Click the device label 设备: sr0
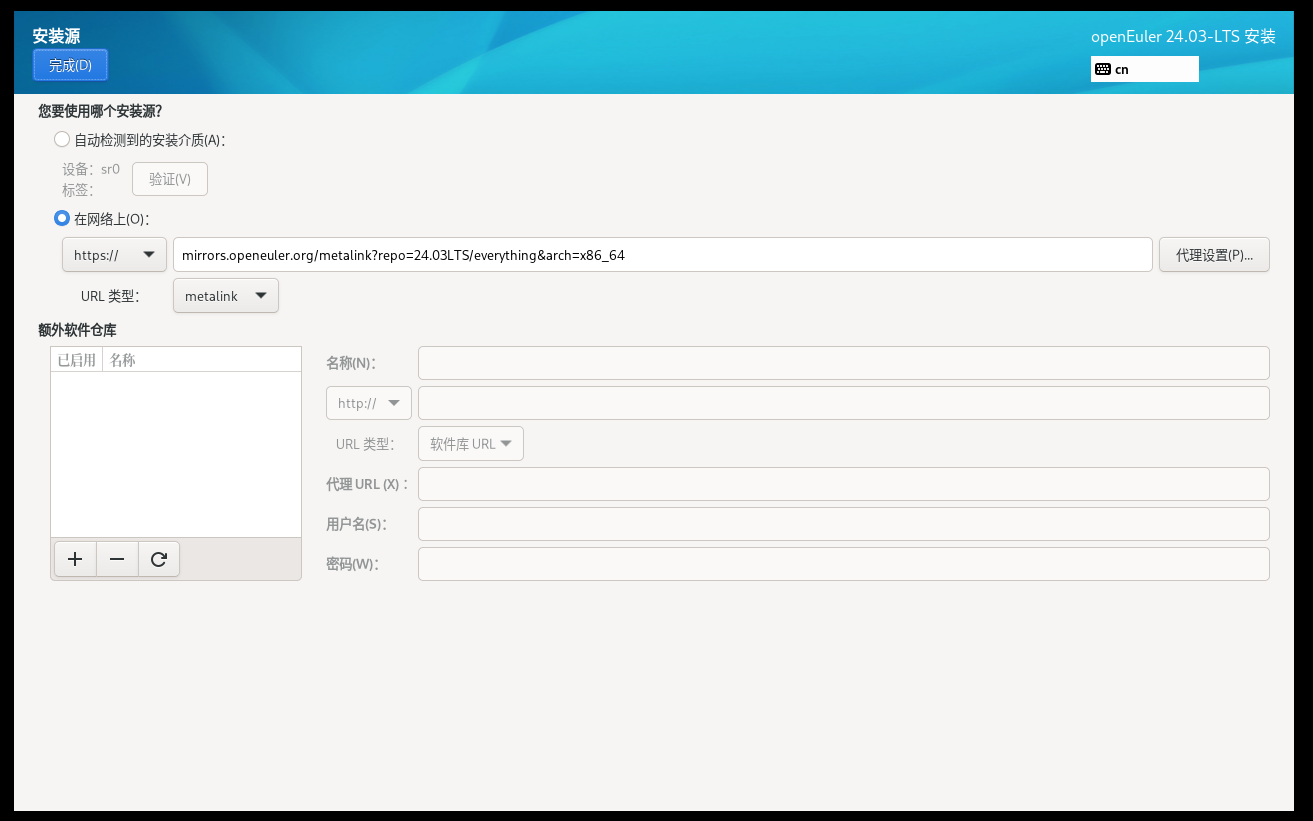 [91, 169]
